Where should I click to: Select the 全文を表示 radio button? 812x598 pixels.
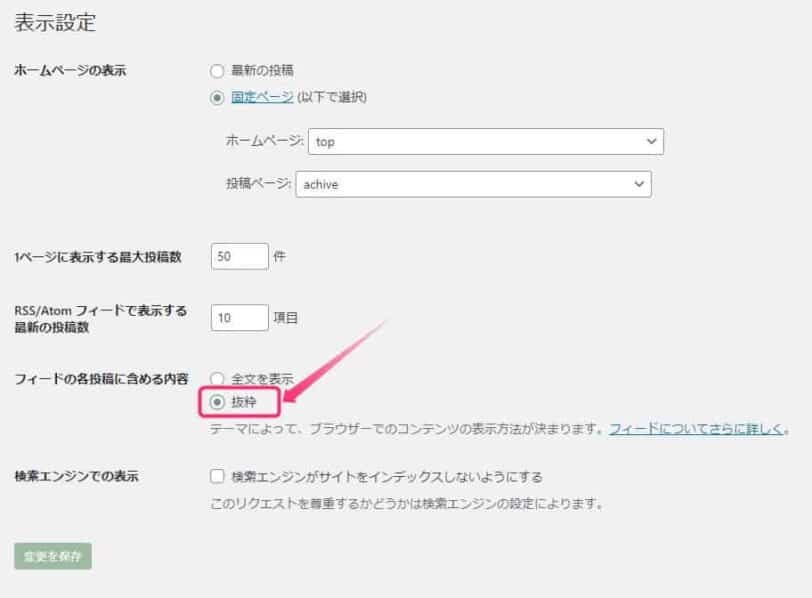217,378
